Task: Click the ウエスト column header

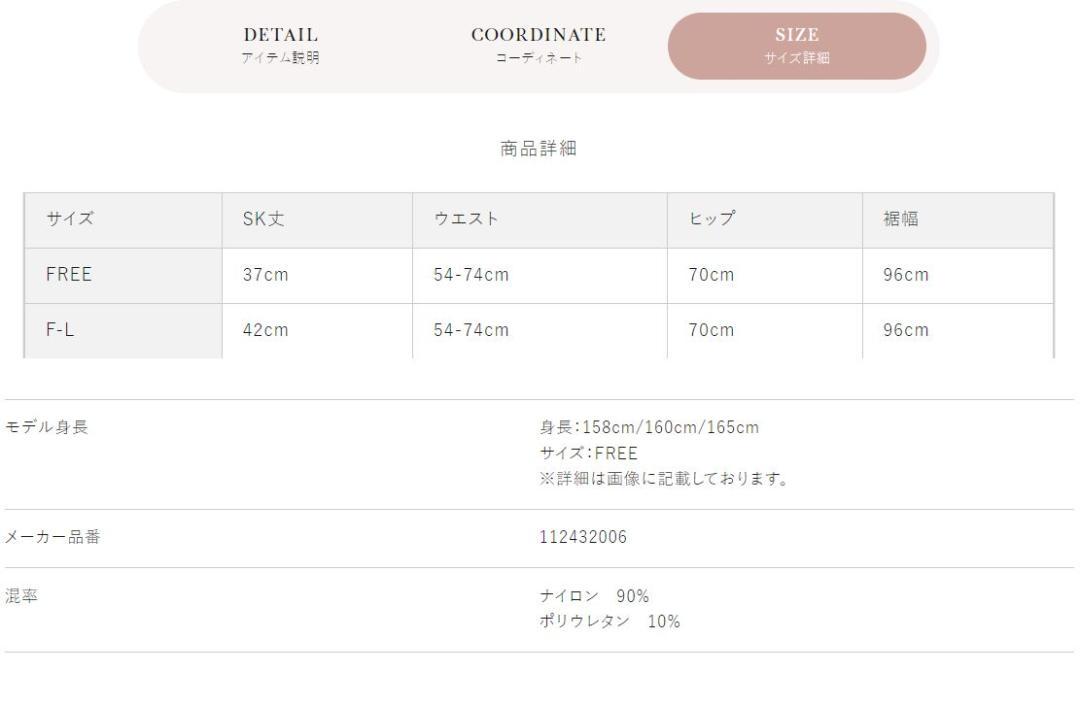Action: tap(540, 220)
